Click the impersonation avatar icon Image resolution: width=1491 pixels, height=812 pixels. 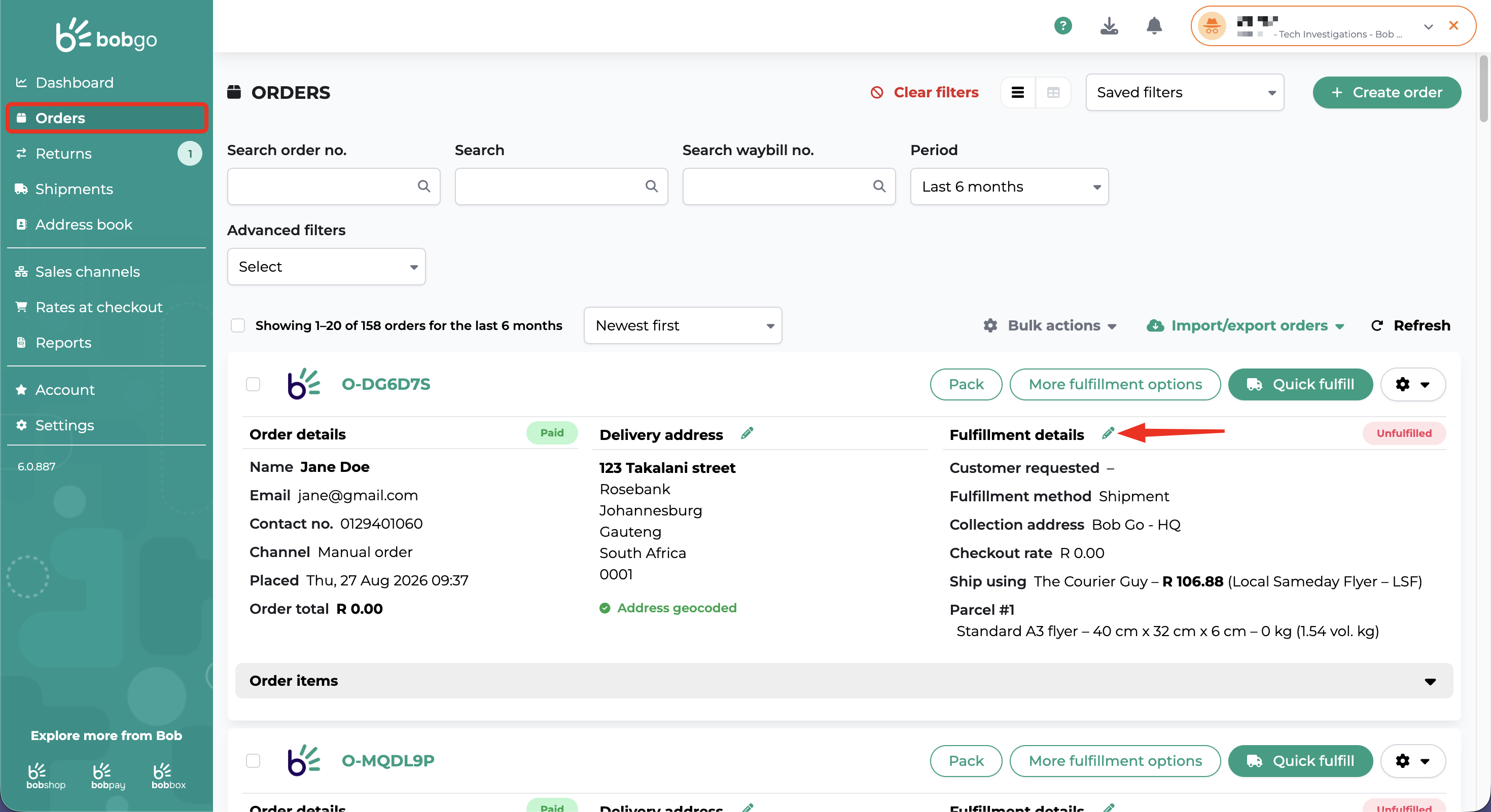tap(1212, 26)
